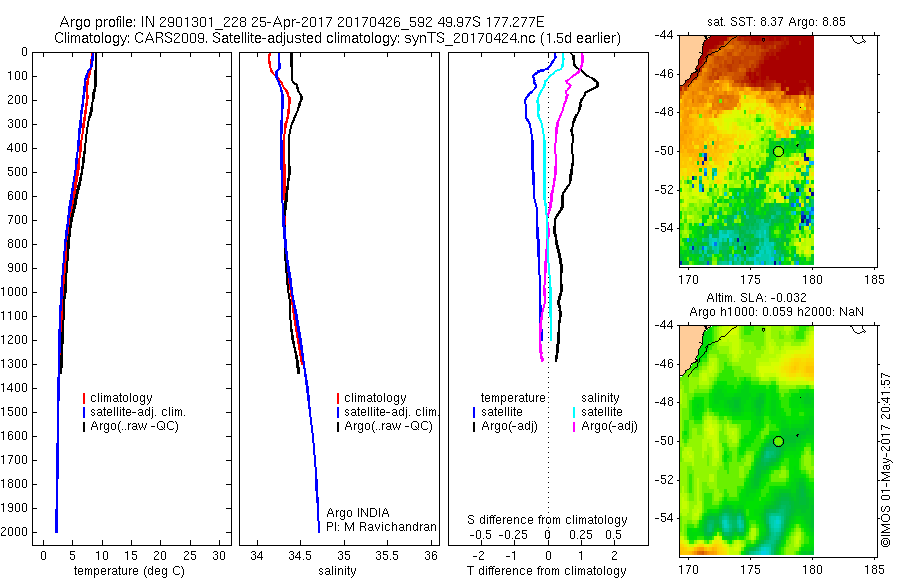Viewport: 900px width, 580px height.
Task: Select the 'Argo INDIA' text in salinity panel
Action: pos(358,513)
